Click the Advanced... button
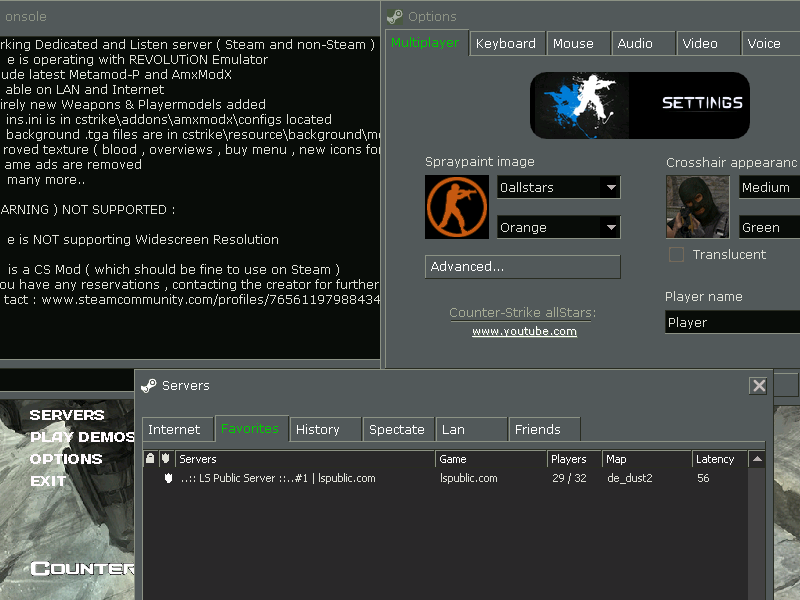 522,267
